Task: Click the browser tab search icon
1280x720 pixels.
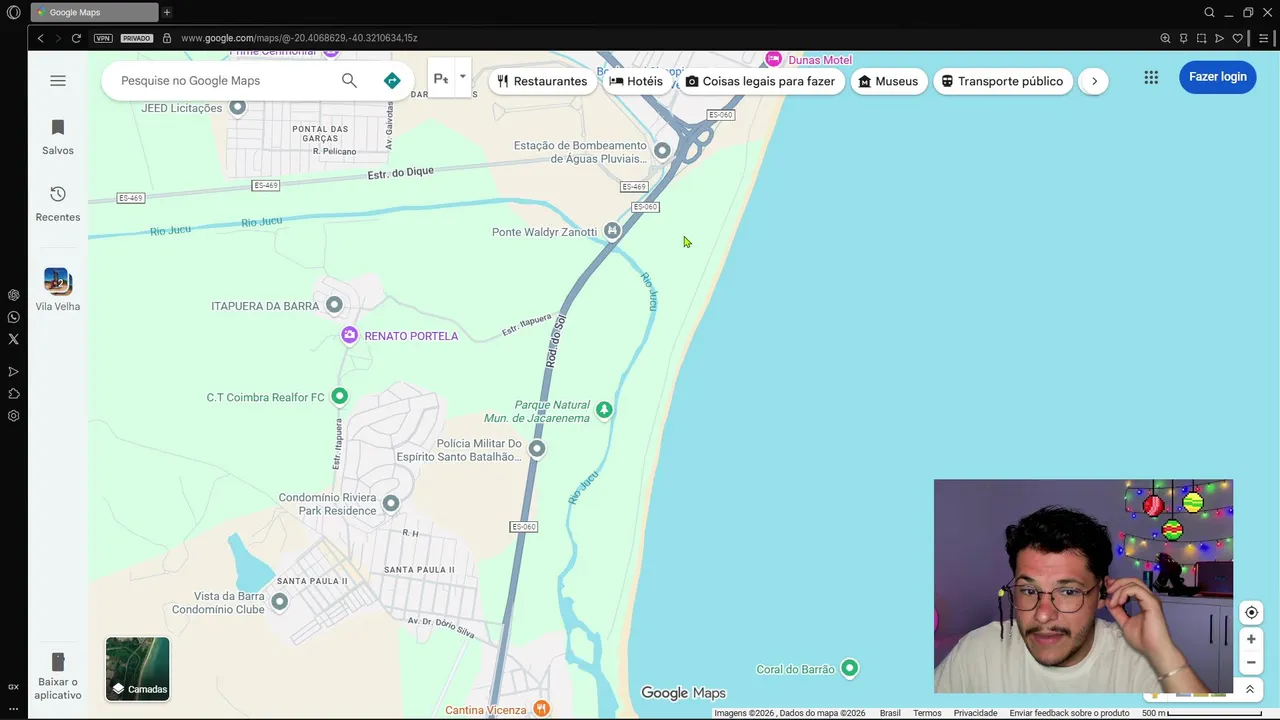Action: pos(1209,13)
